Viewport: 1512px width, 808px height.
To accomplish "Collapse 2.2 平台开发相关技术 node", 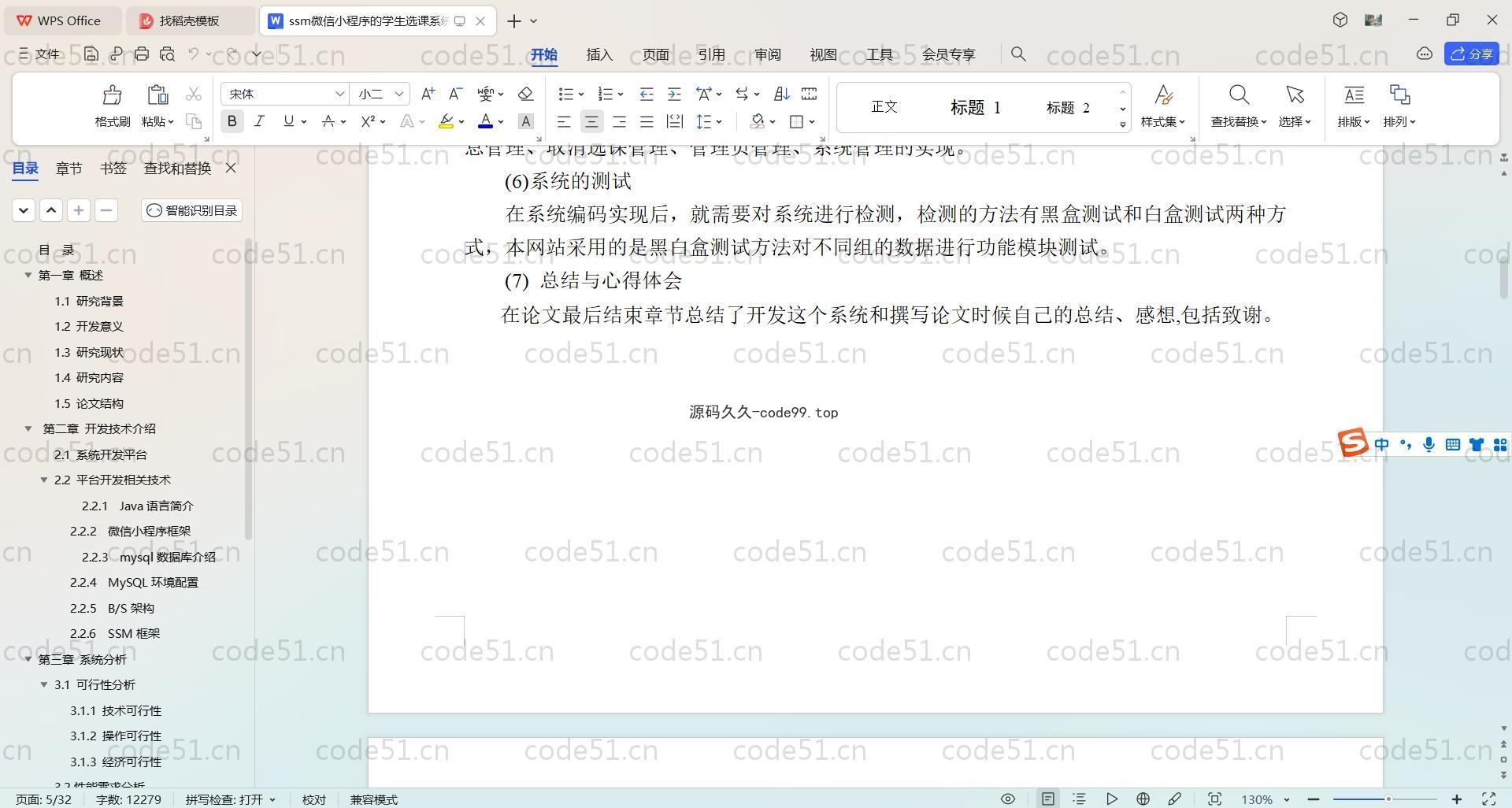I will 44,480.
